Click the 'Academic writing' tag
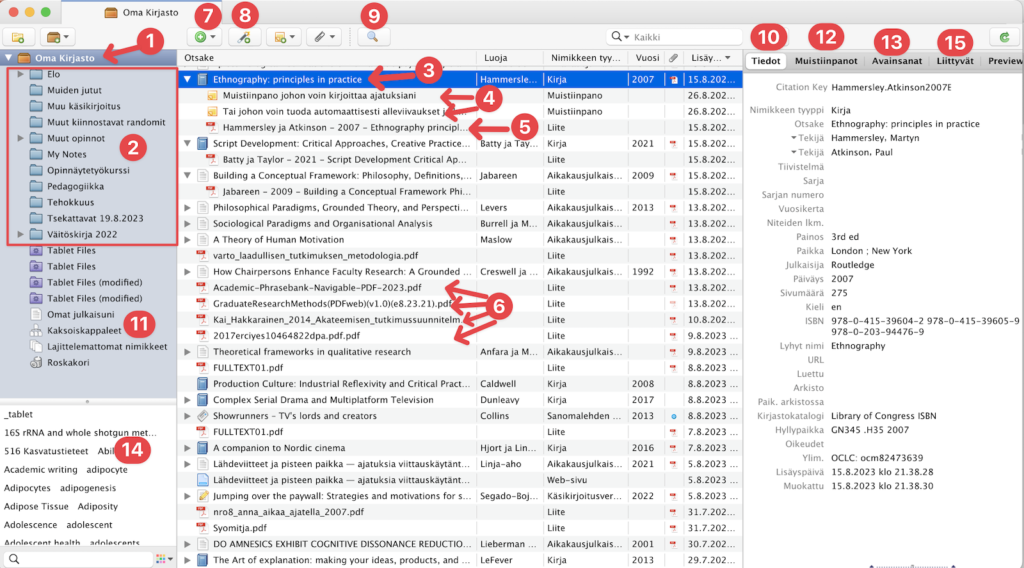 (40, 469)
